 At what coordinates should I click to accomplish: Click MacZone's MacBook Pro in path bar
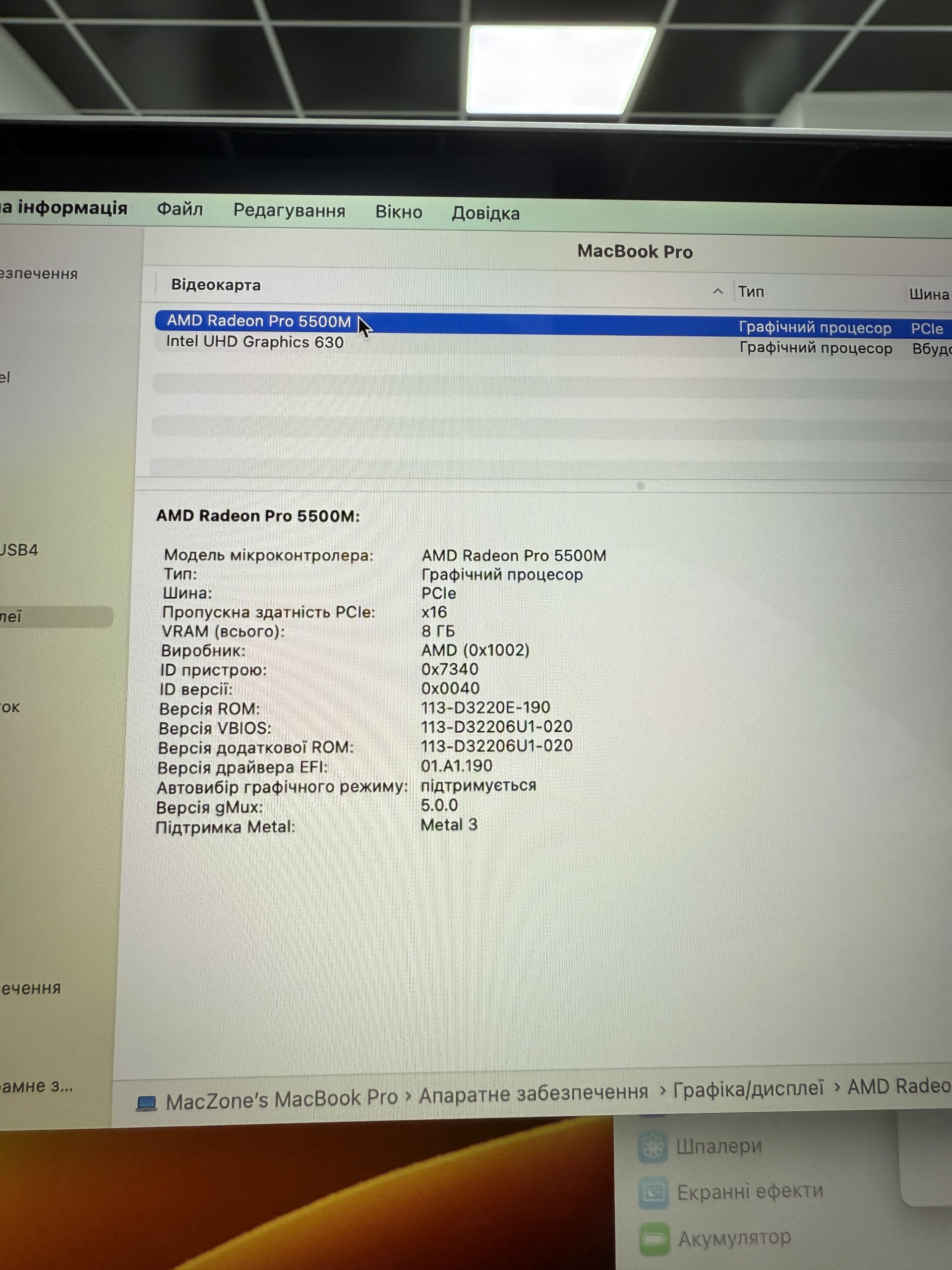point(282,1099)
